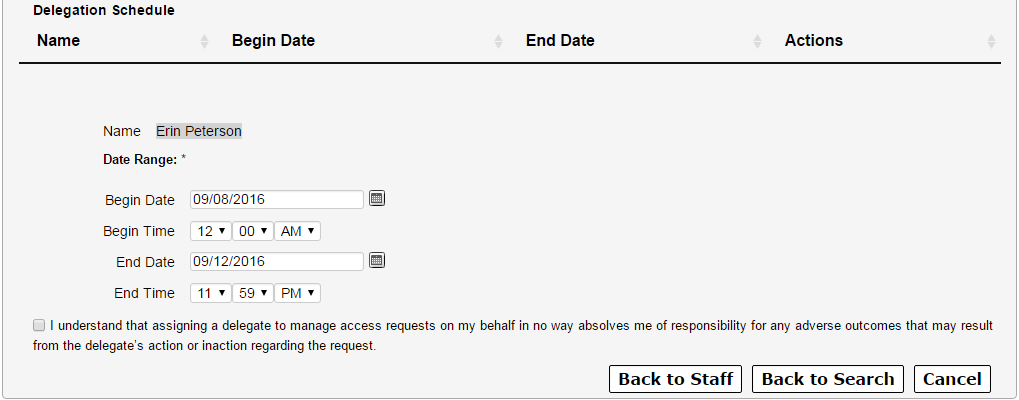The image size is (1019, 400).
Task: Cancel the delegation form
Action: pyautogui.click(x=952, y=379)
